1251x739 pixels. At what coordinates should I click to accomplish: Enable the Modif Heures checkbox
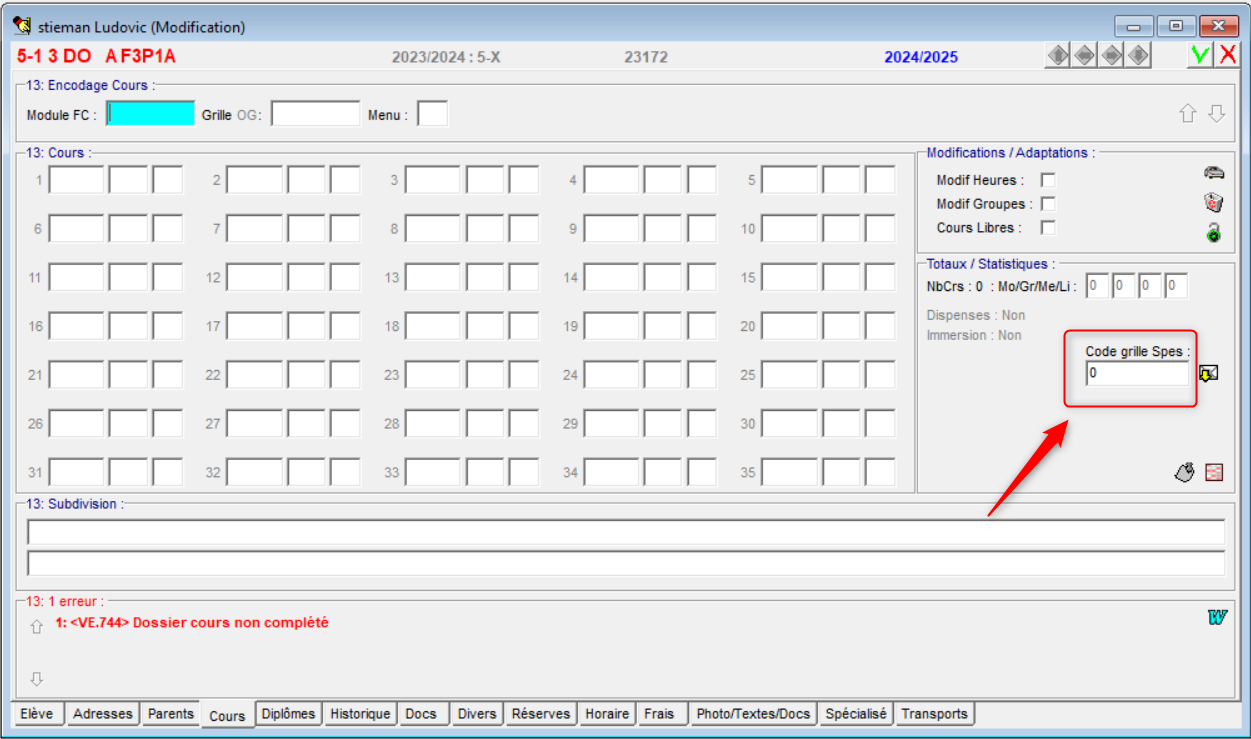pos(1048,181)
